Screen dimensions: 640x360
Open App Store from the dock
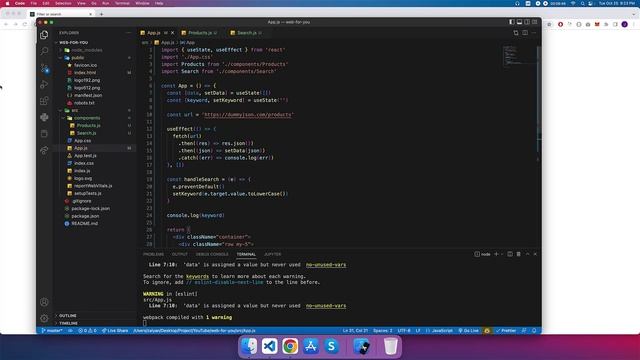311,346
